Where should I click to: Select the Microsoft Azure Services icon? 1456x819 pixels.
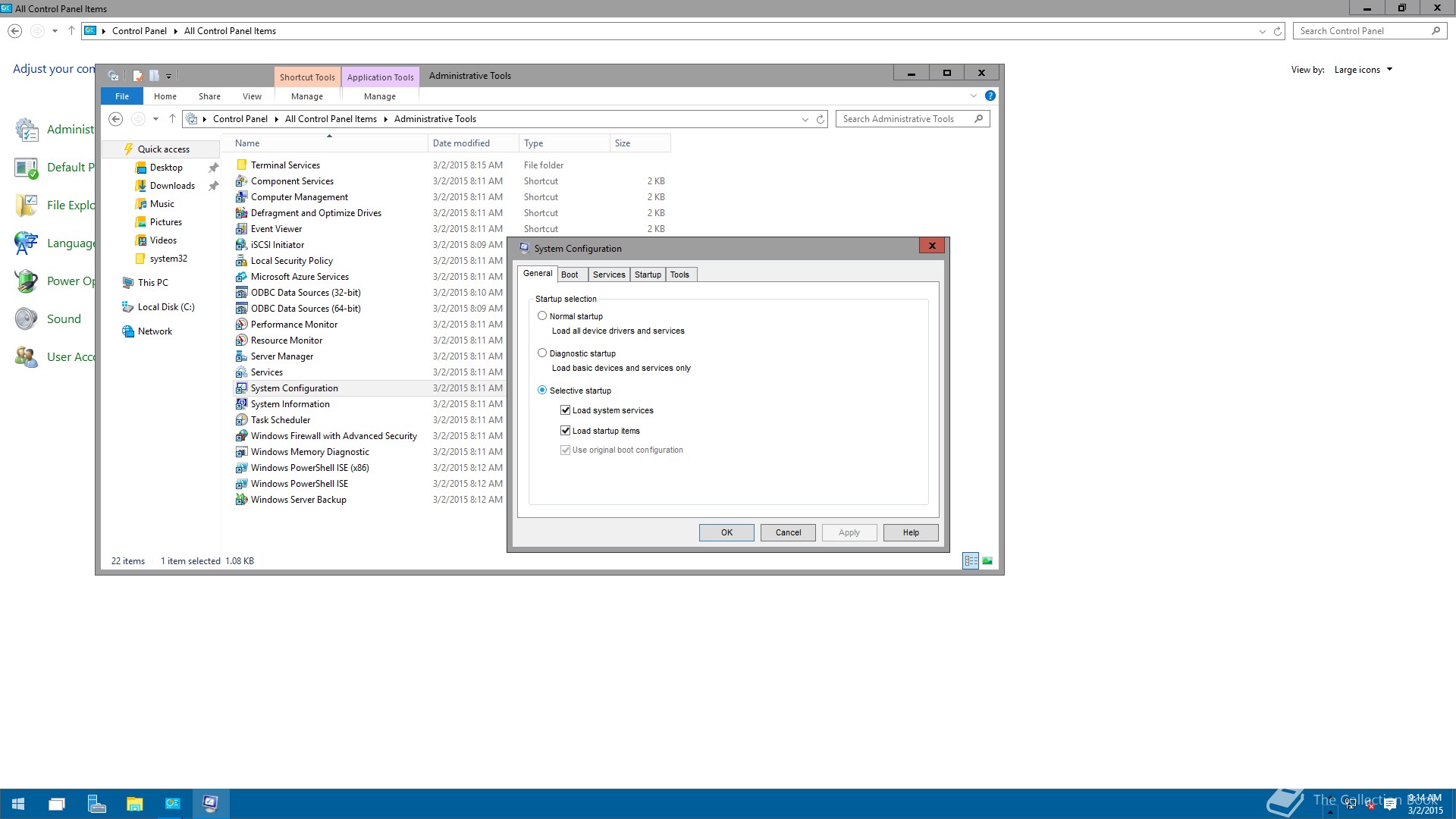(x=241, y=277)
